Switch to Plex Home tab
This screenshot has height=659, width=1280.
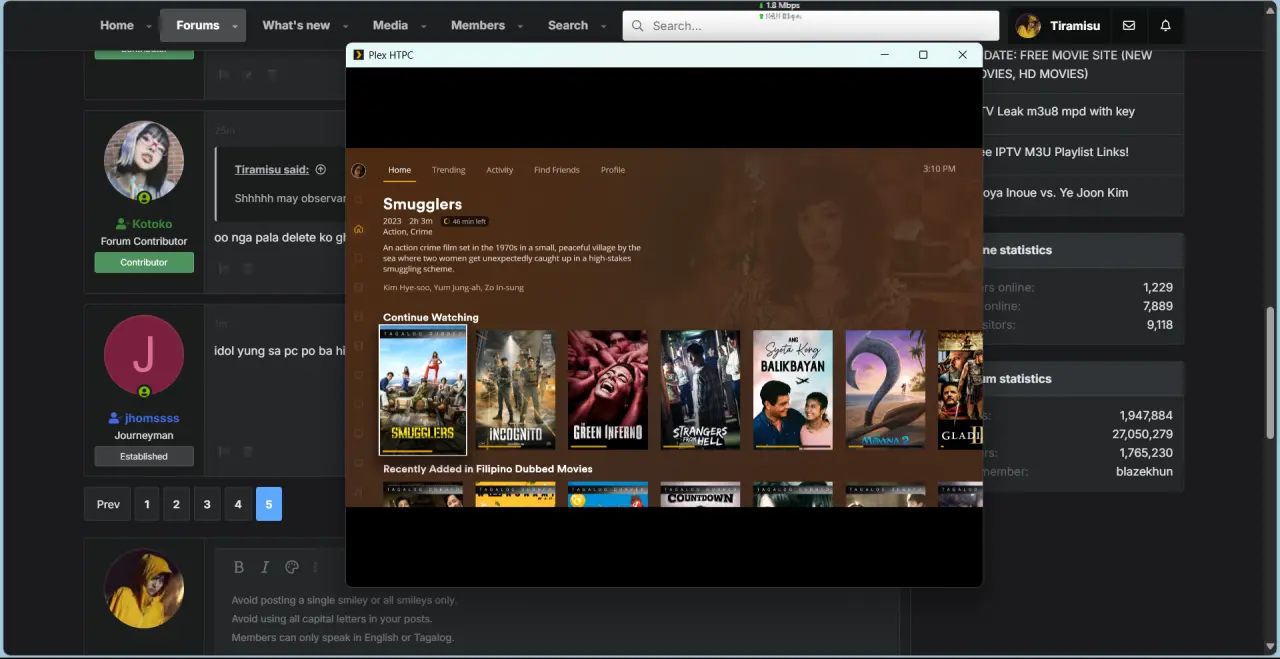(399, 170)
